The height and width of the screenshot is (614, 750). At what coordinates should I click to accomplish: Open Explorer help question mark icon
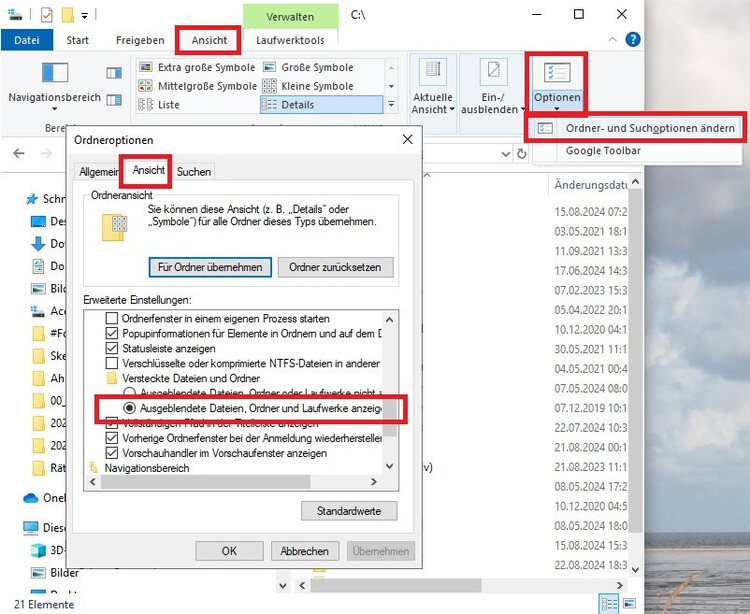pos(633,40)
